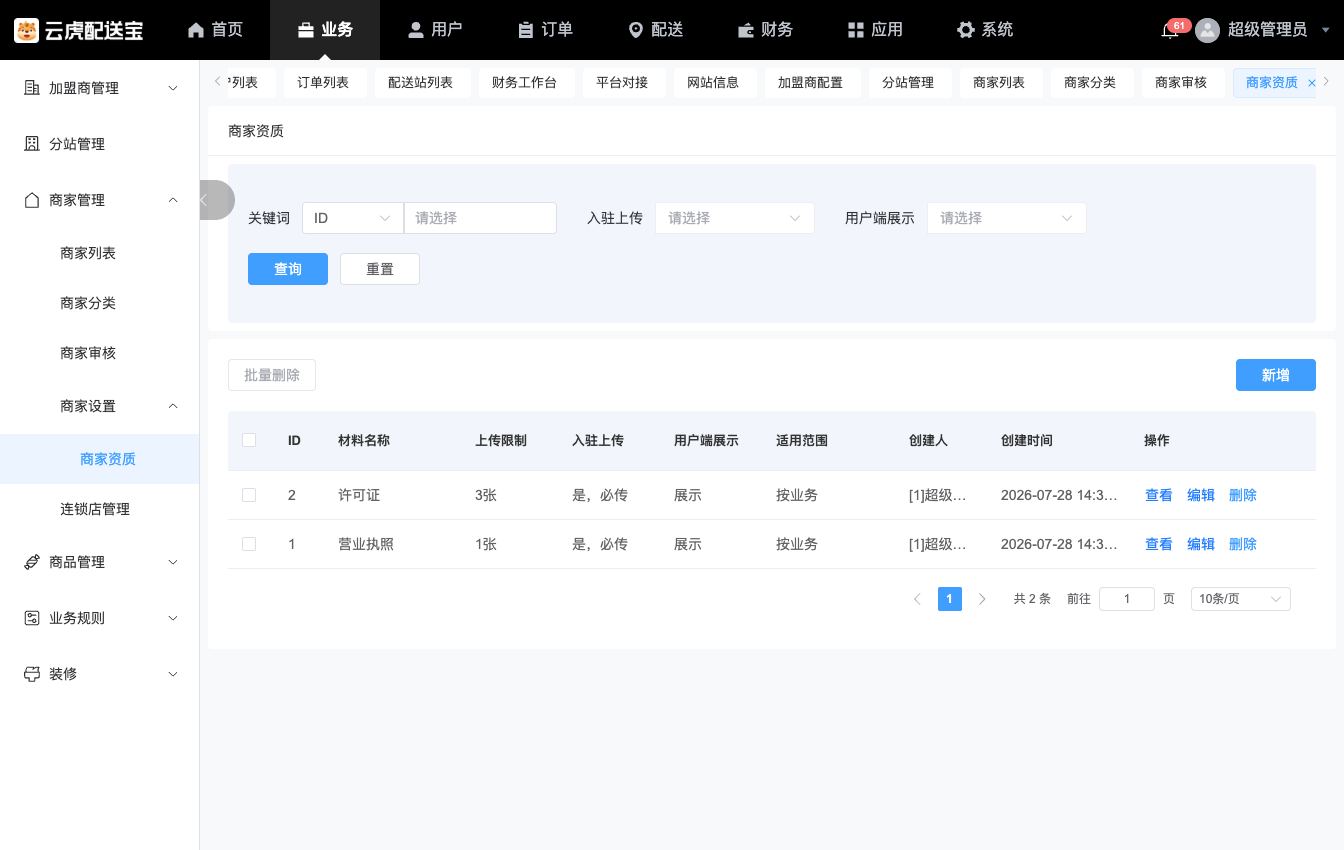Open the 10条/页 page size dropdown

pos(1241,599)
